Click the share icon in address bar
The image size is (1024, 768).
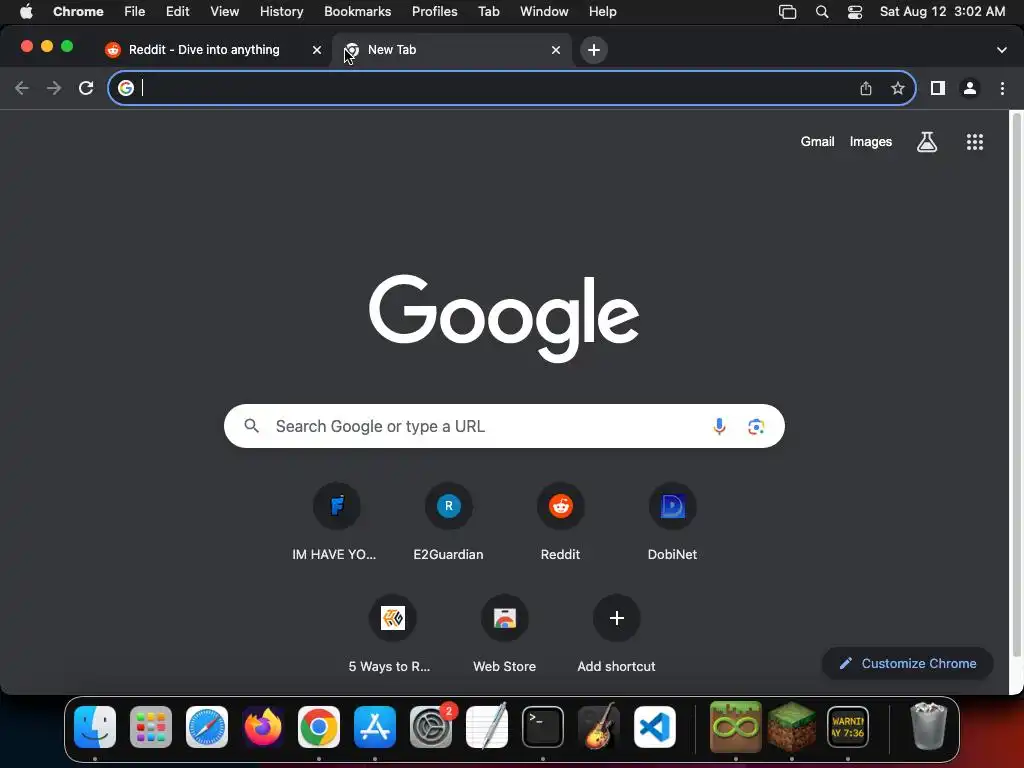pos(866,88)
